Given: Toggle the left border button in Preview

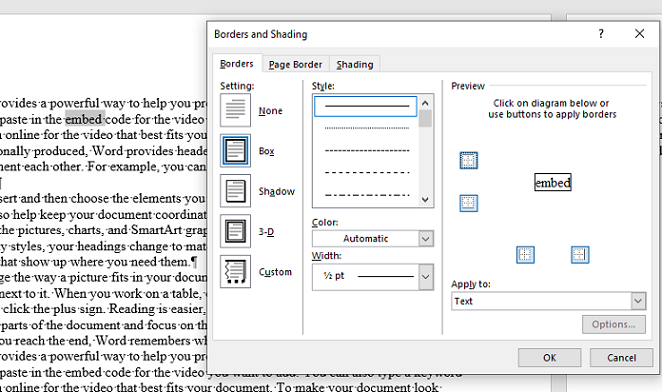Looking at the screenshot, I should (525, 255).
